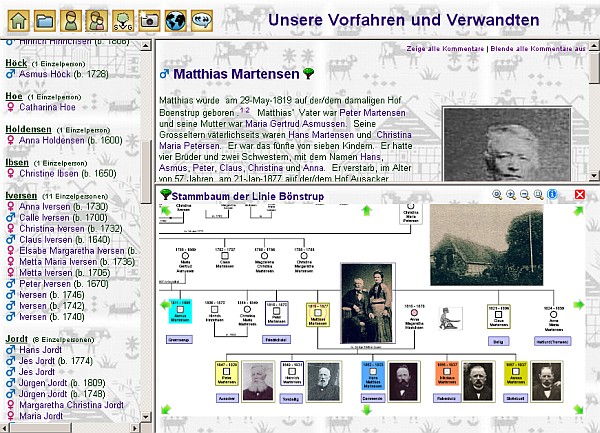The image size is (600, 433).
Task: Open the speech bubble comments icon
Action: pyautogui.click(x=202, y=21)
